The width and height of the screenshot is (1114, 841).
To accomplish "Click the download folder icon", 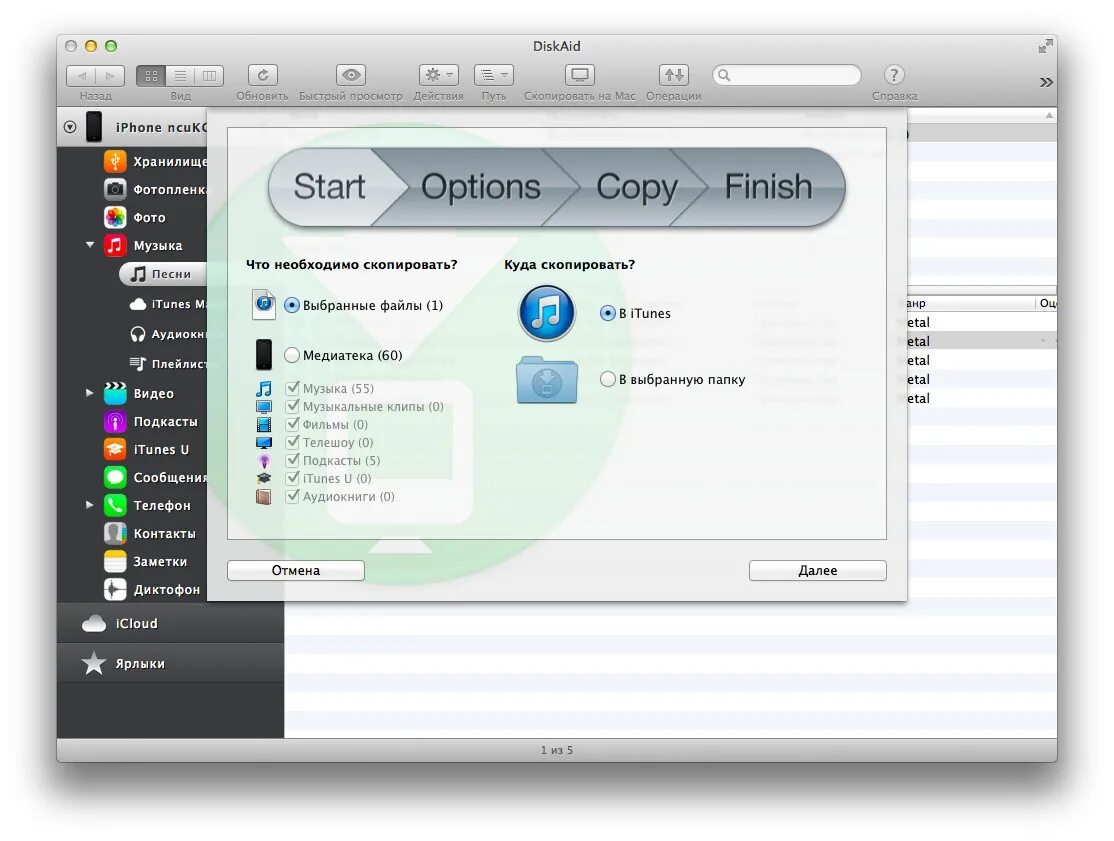I will 547,380.
